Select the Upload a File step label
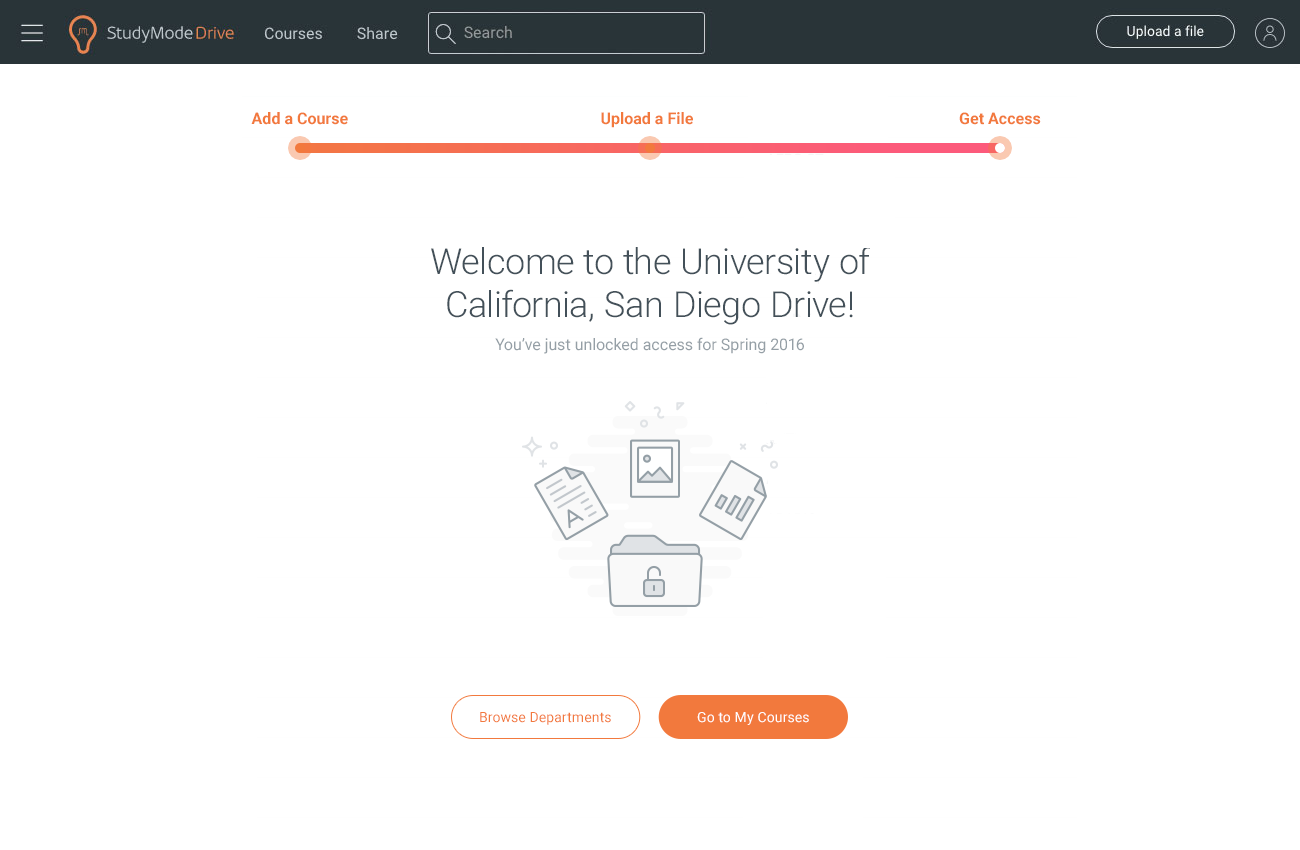 pyautogui.click(x=647, y=118)
